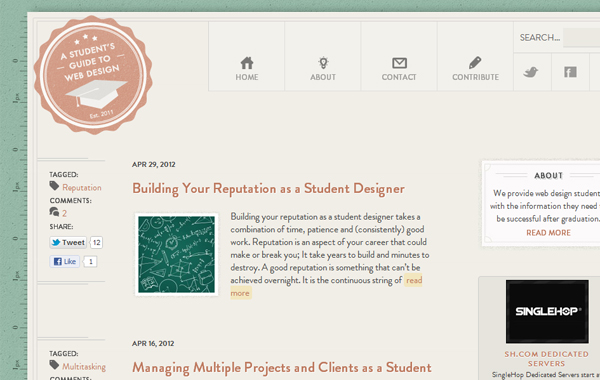Click the chalkboard thumbnail image
This screenshot has height=380, width=600.
click(x=176, y=254)
